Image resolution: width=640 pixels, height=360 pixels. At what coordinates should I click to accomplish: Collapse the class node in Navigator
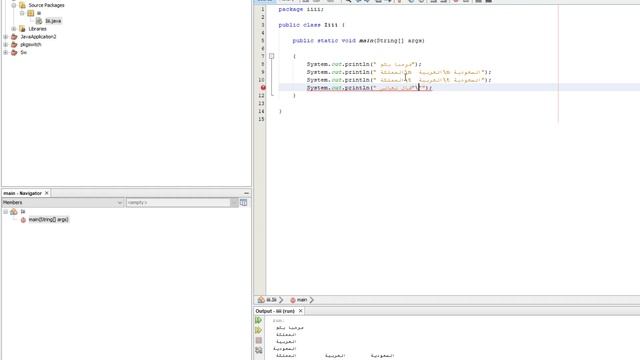[x=6, y=211]
